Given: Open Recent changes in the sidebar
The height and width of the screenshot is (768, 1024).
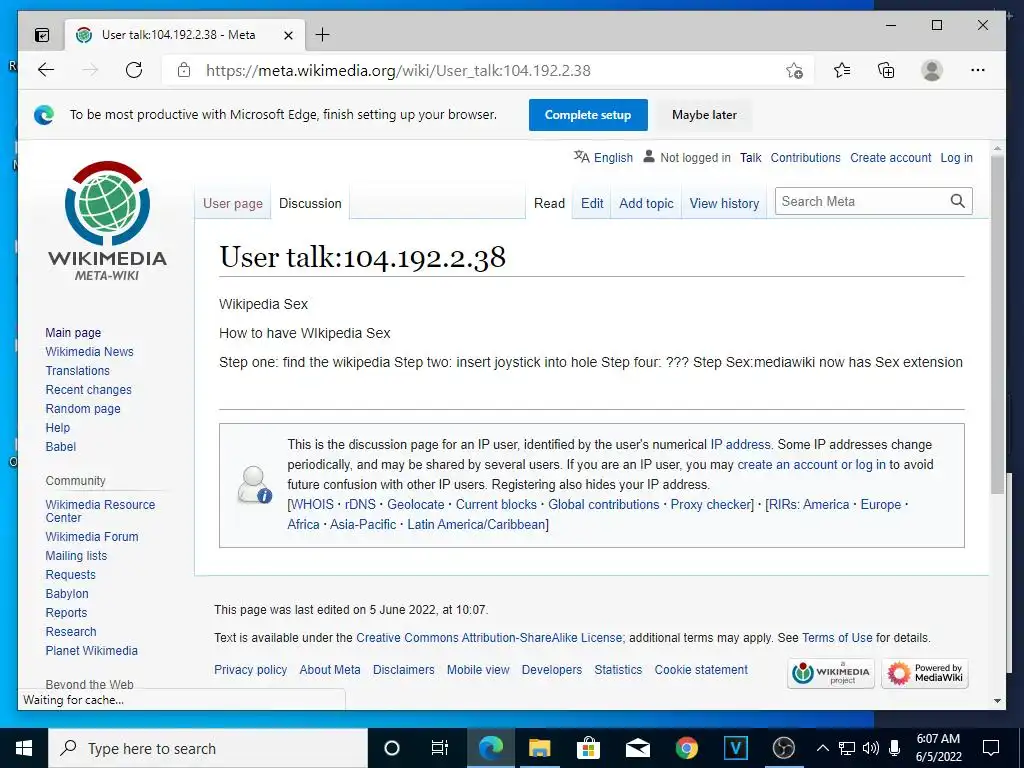Looking at the screenshot, I should [x=88, y=389].
